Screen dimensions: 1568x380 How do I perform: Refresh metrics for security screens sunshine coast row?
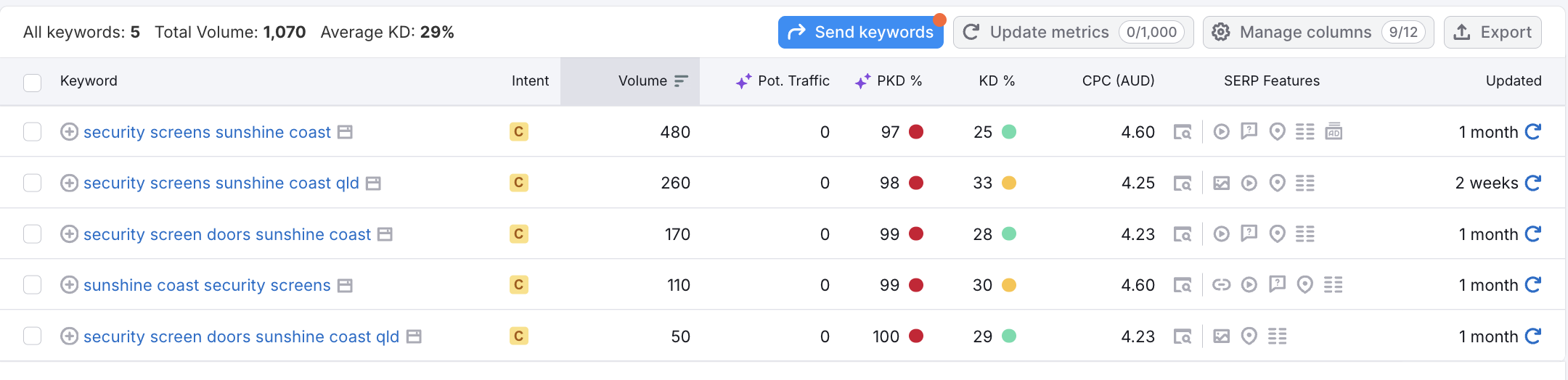(1532, 131)
